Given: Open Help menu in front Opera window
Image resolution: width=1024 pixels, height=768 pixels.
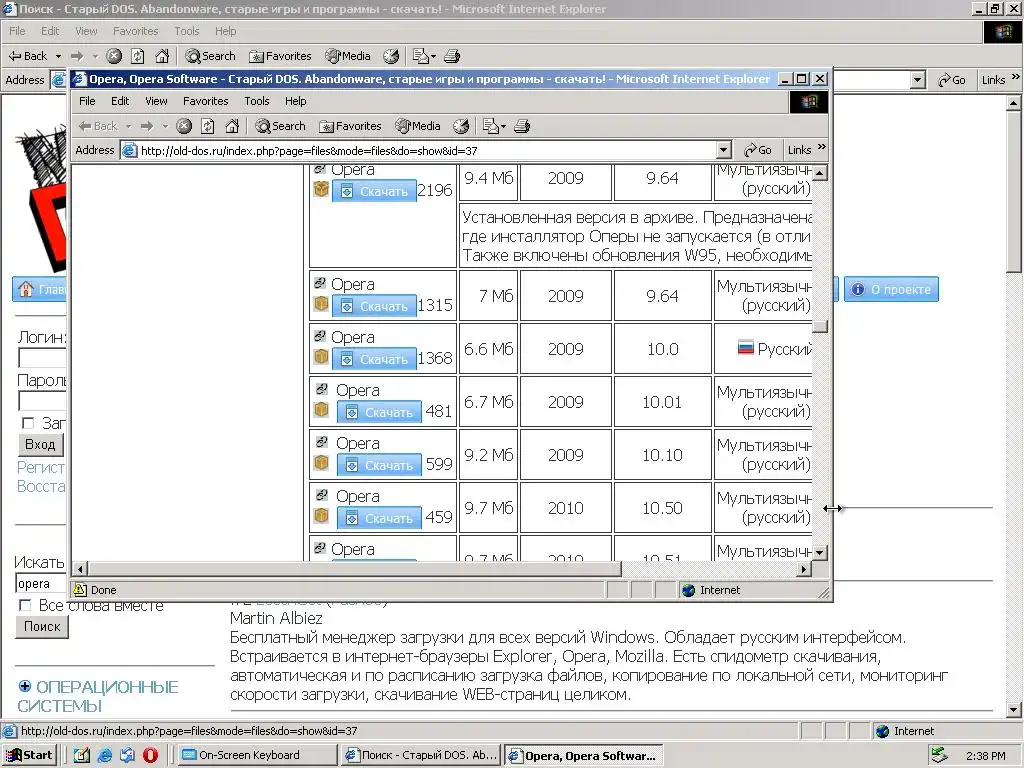Looking at the screenshot, I should (x=295, y=101).
